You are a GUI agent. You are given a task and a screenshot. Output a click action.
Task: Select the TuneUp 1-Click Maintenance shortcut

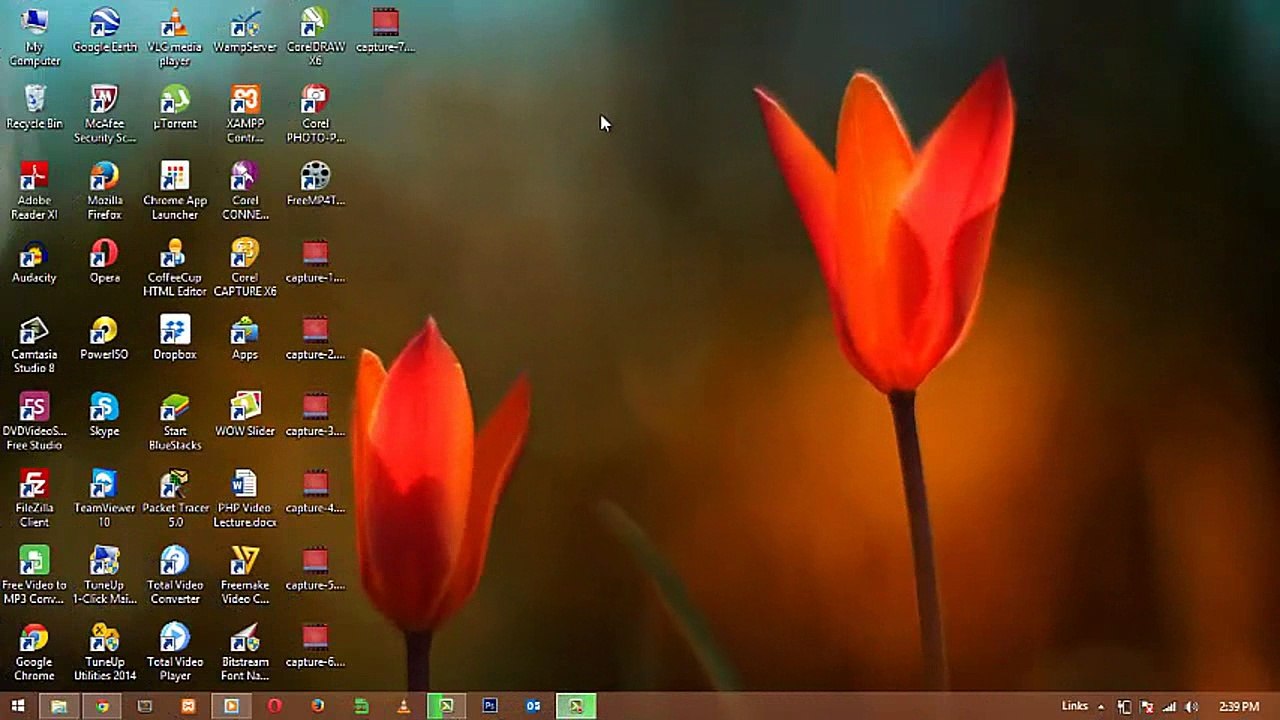click(x=104, y=576)
